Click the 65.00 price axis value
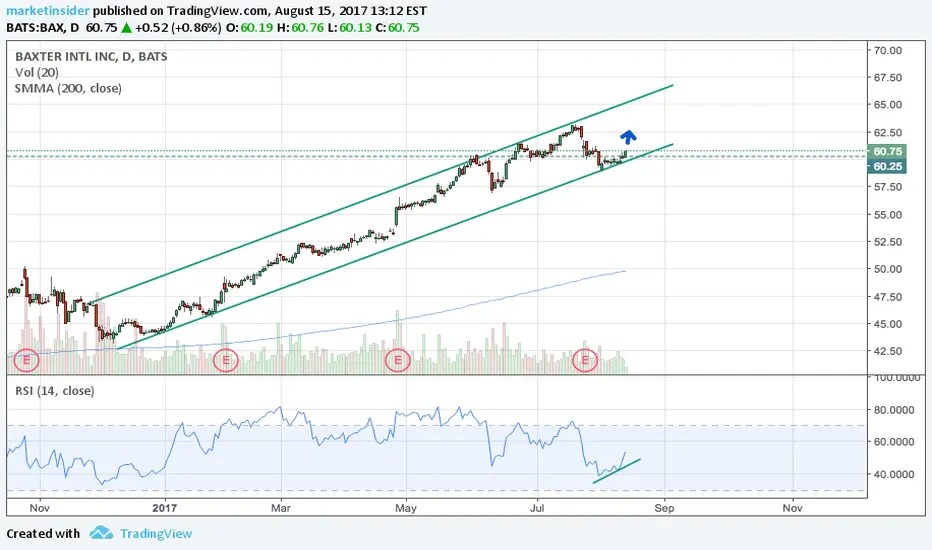Image resolution: width=932 pixels, height=550 pixels. [x=887, y=105]
